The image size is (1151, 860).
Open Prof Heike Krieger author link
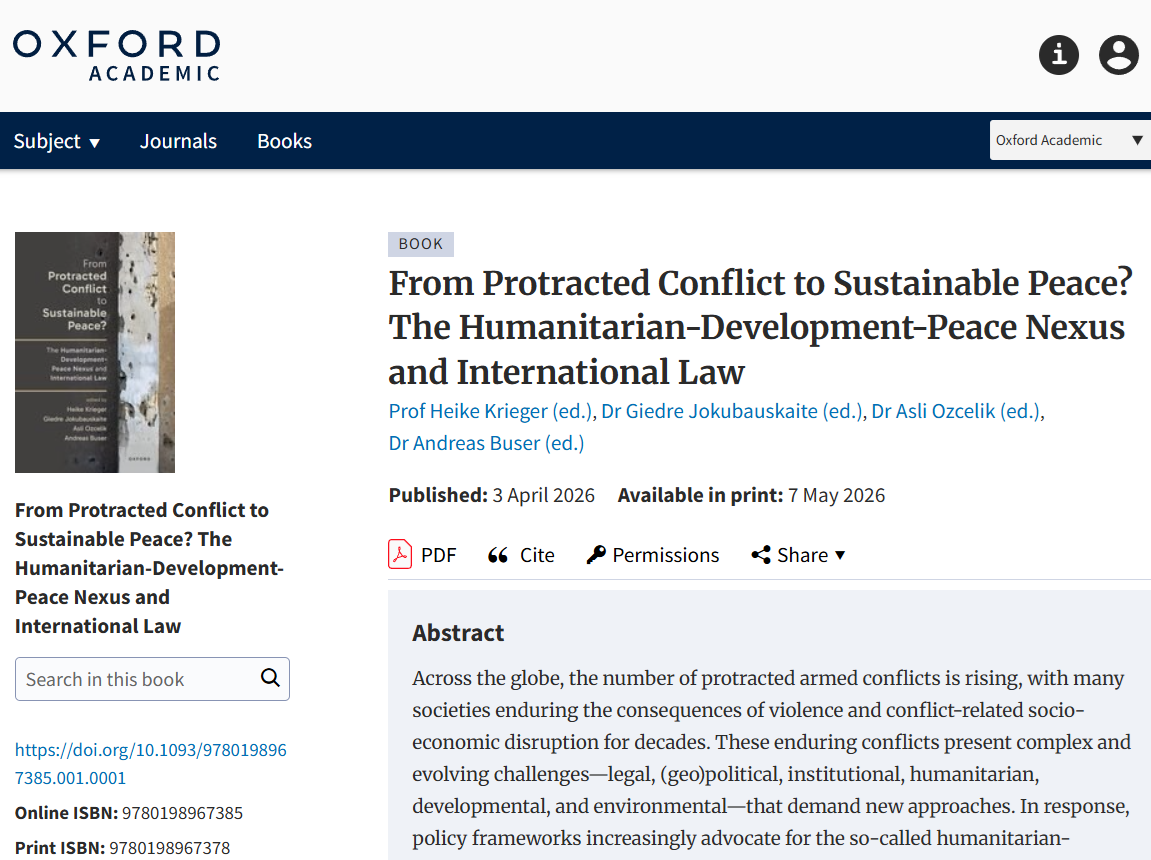pyautogui.click(x=491, y=411)
